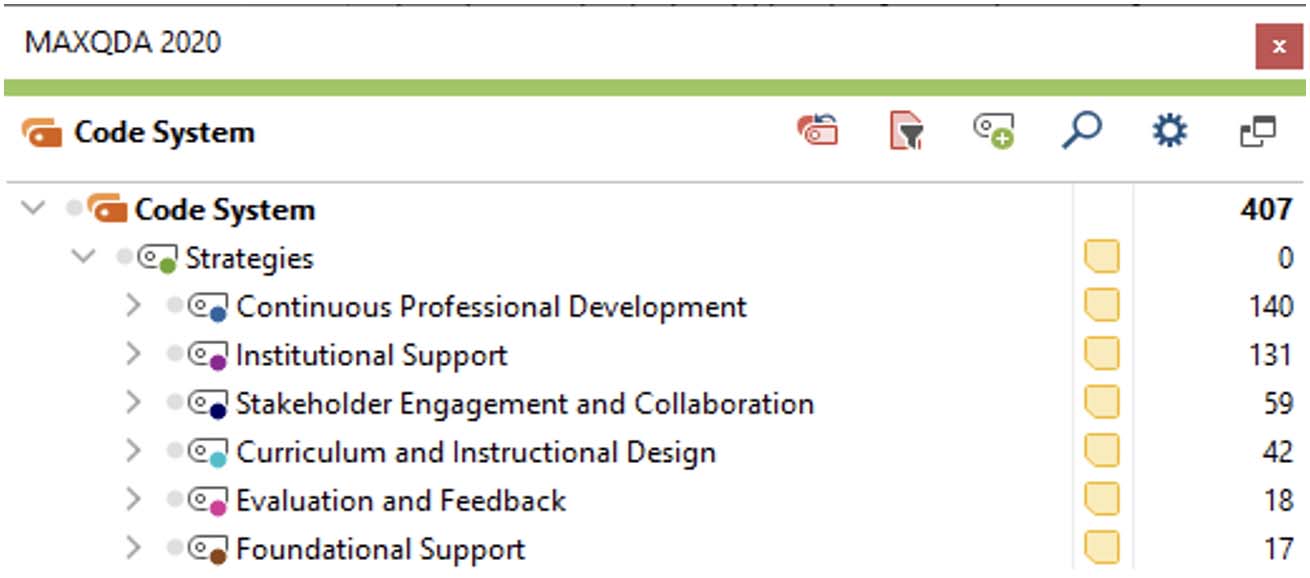Screen dimensions: 1310x578
Task: Click the frequency count 140 for Continuous Professional Development
Action: (1271, 306)
